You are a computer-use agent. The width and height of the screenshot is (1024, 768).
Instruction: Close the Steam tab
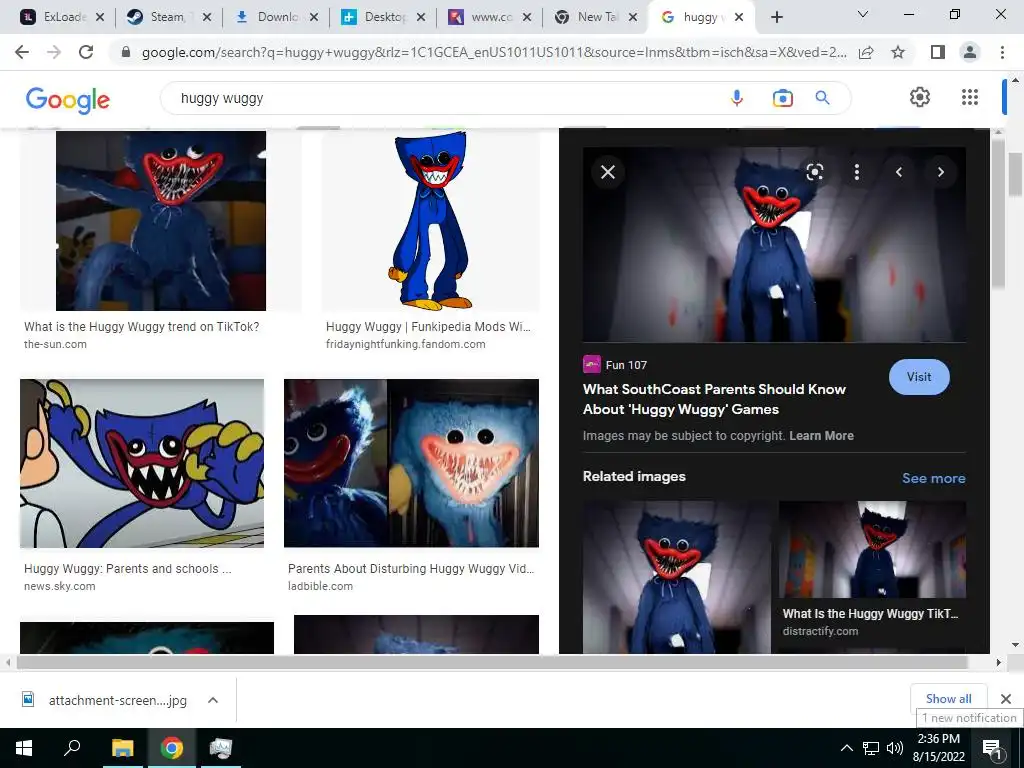(207, 17)
